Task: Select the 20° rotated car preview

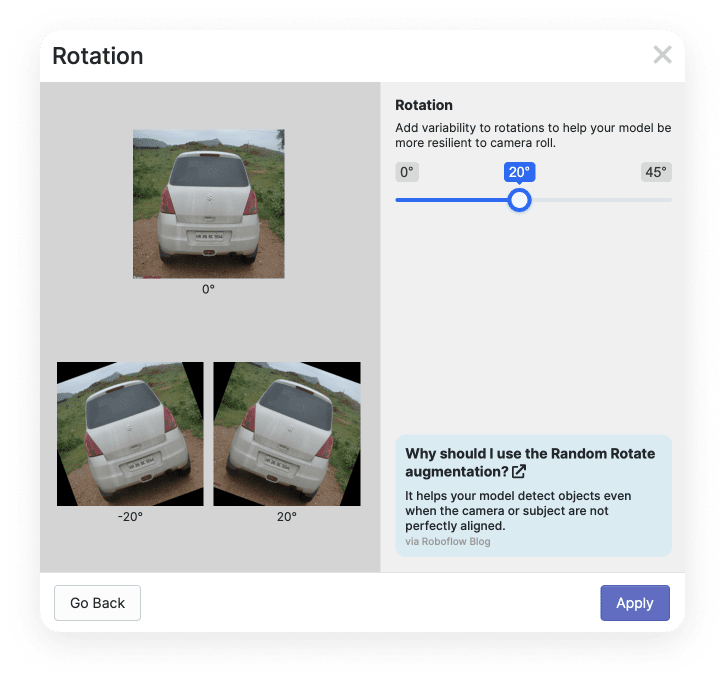Action: [x=287, y=434]
